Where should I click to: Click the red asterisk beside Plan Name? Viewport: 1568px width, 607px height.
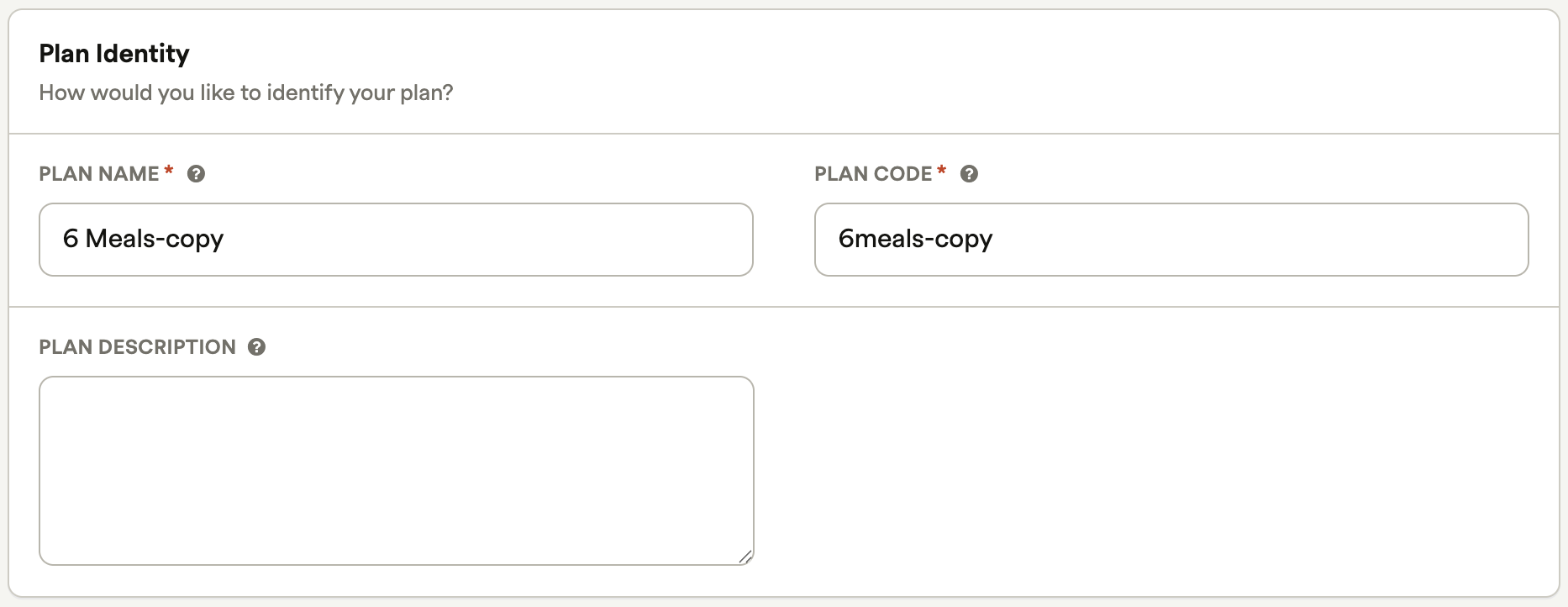point(169,171)
